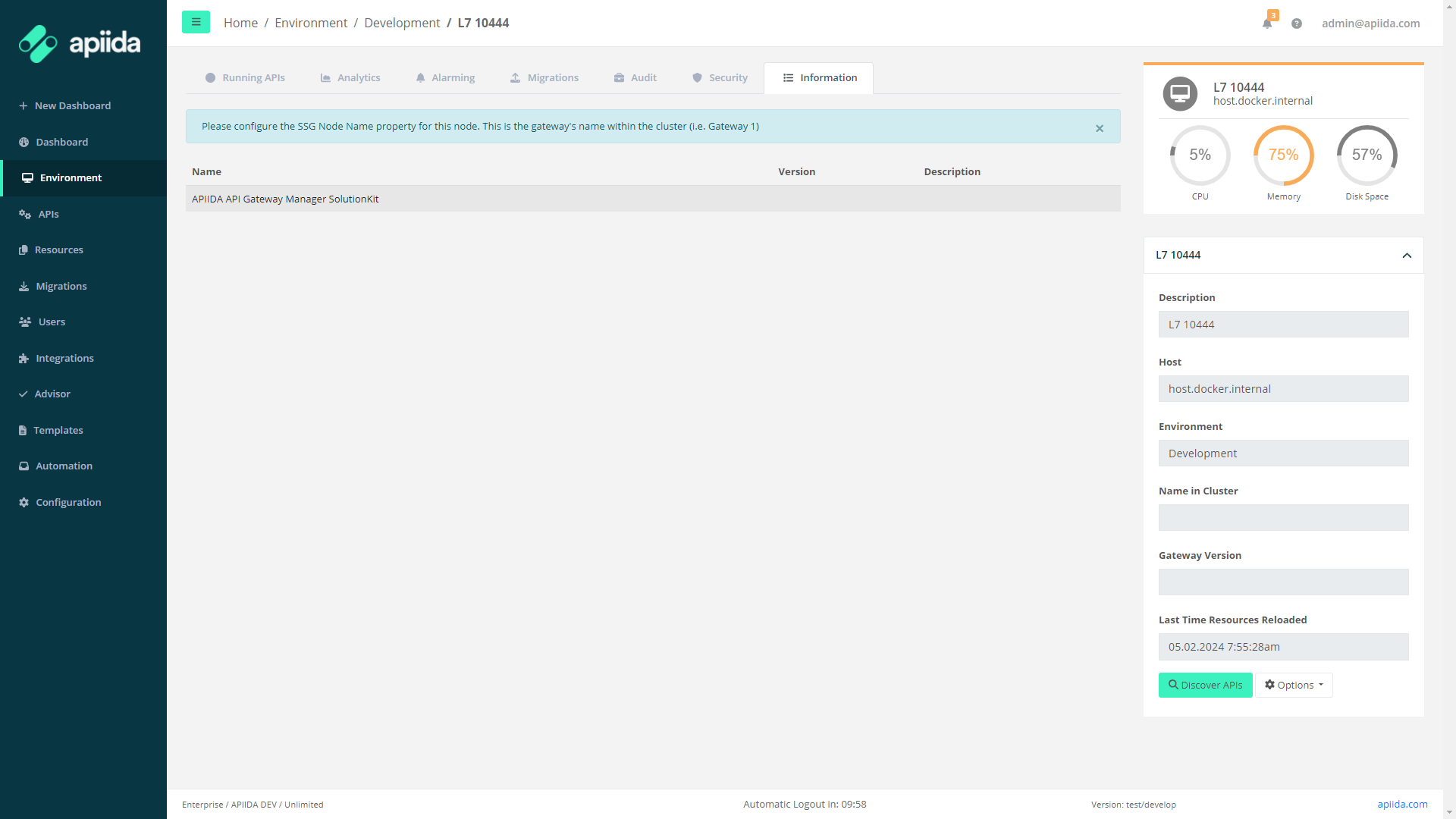Viewport: 1456px width, 819px height.
Task: Go to APIs in the sidebar
Action: pyautogui.click(x=49, y=215)
